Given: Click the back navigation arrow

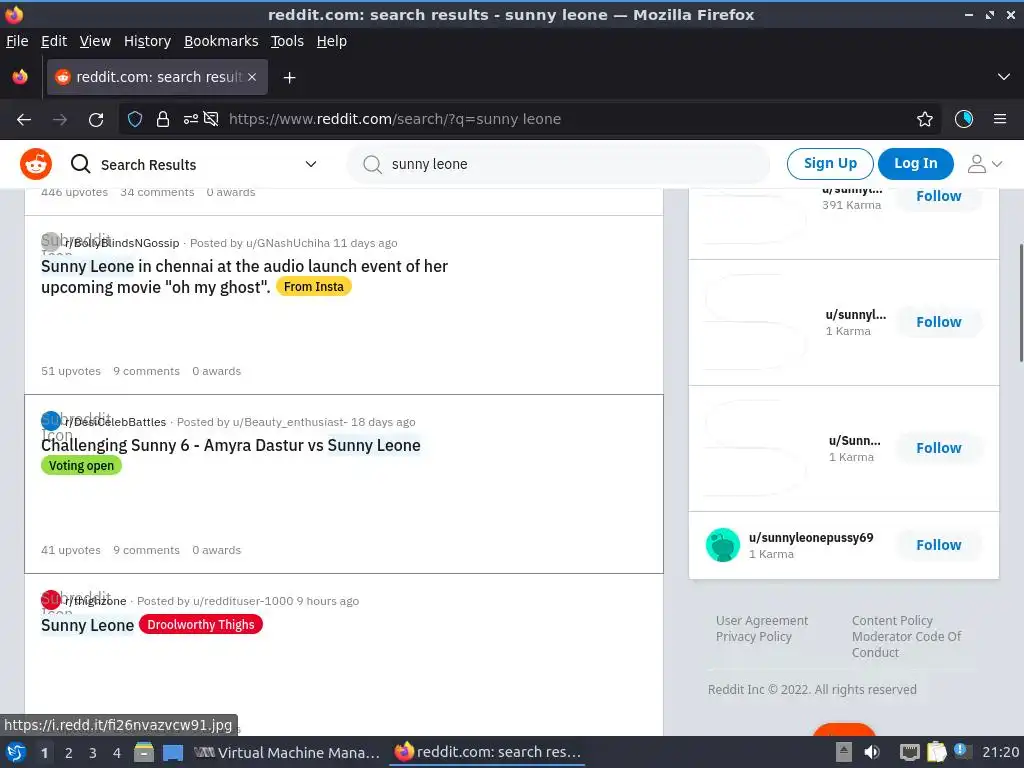Looking at the screenshot, I should (24, 120).
